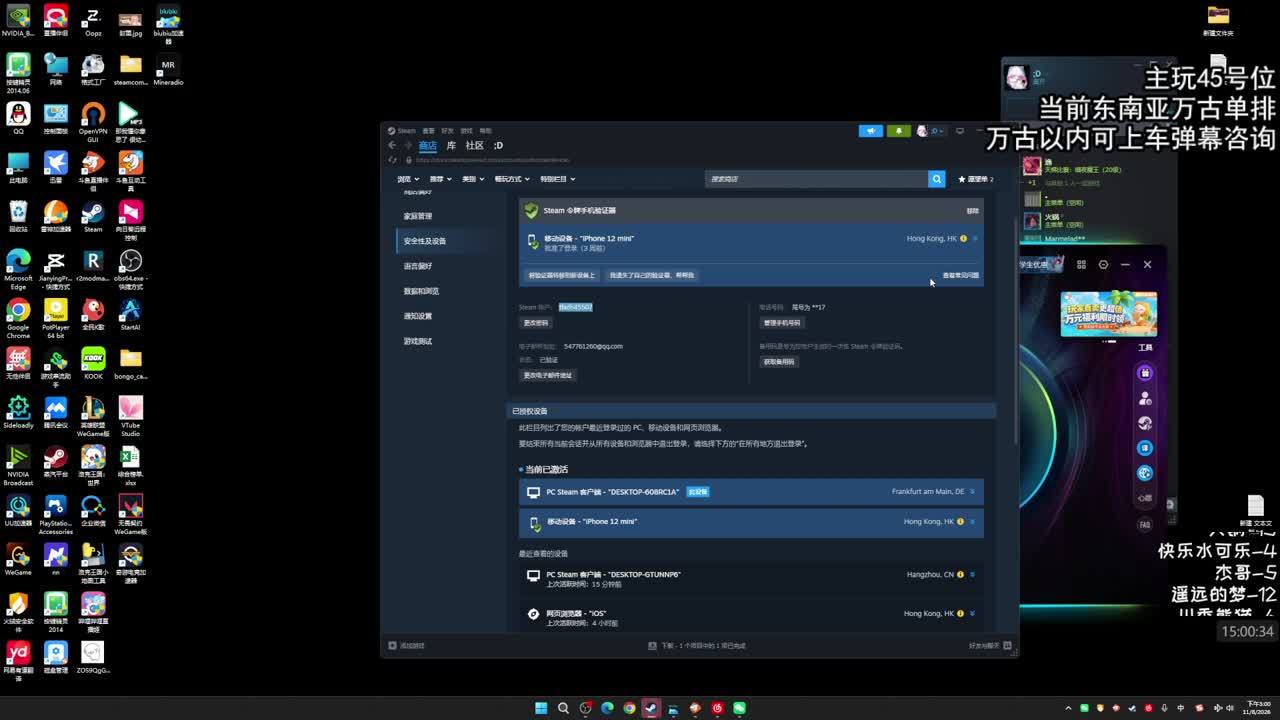
Task: Click the Steam store search field
Action: [x=816, y=179]
